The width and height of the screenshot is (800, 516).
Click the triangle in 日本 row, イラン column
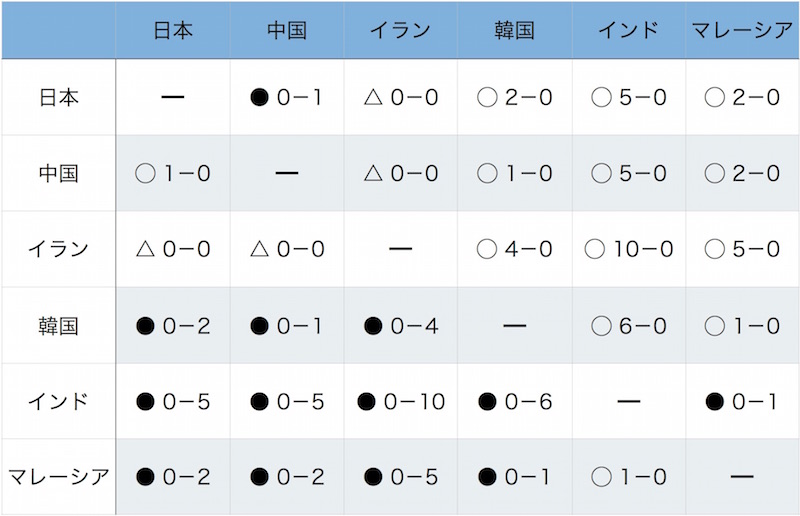pyautogui.click(x=373, y=98)
